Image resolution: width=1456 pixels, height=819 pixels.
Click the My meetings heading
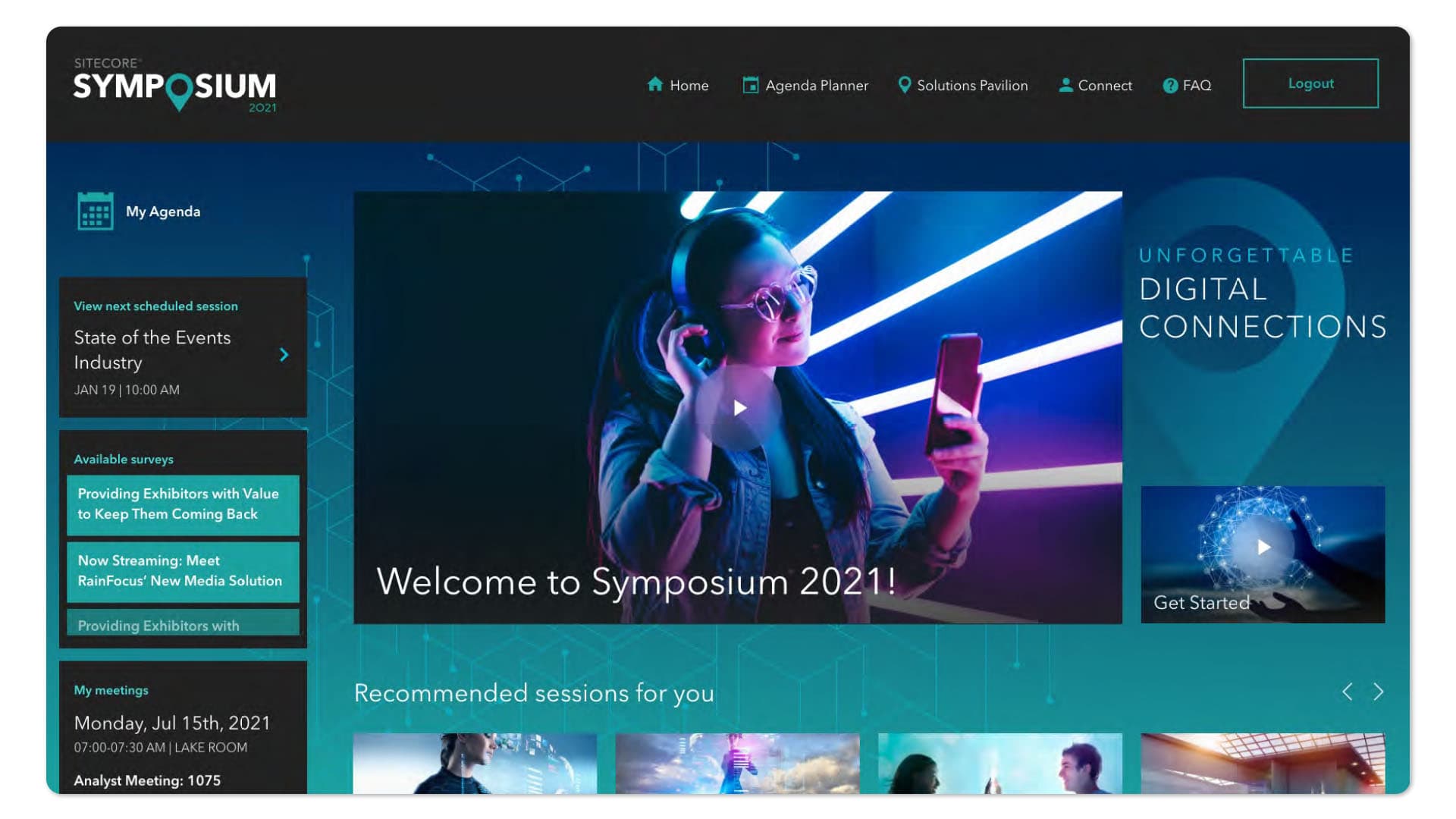(x=111, y=690)
